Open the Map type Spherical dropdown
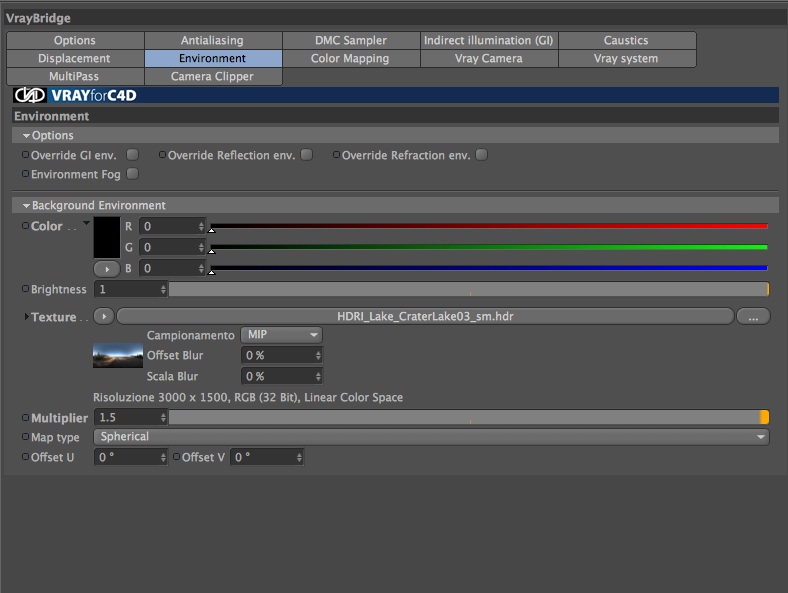The width and height of the screenshot is (788, 593). (x=431, y=437)
